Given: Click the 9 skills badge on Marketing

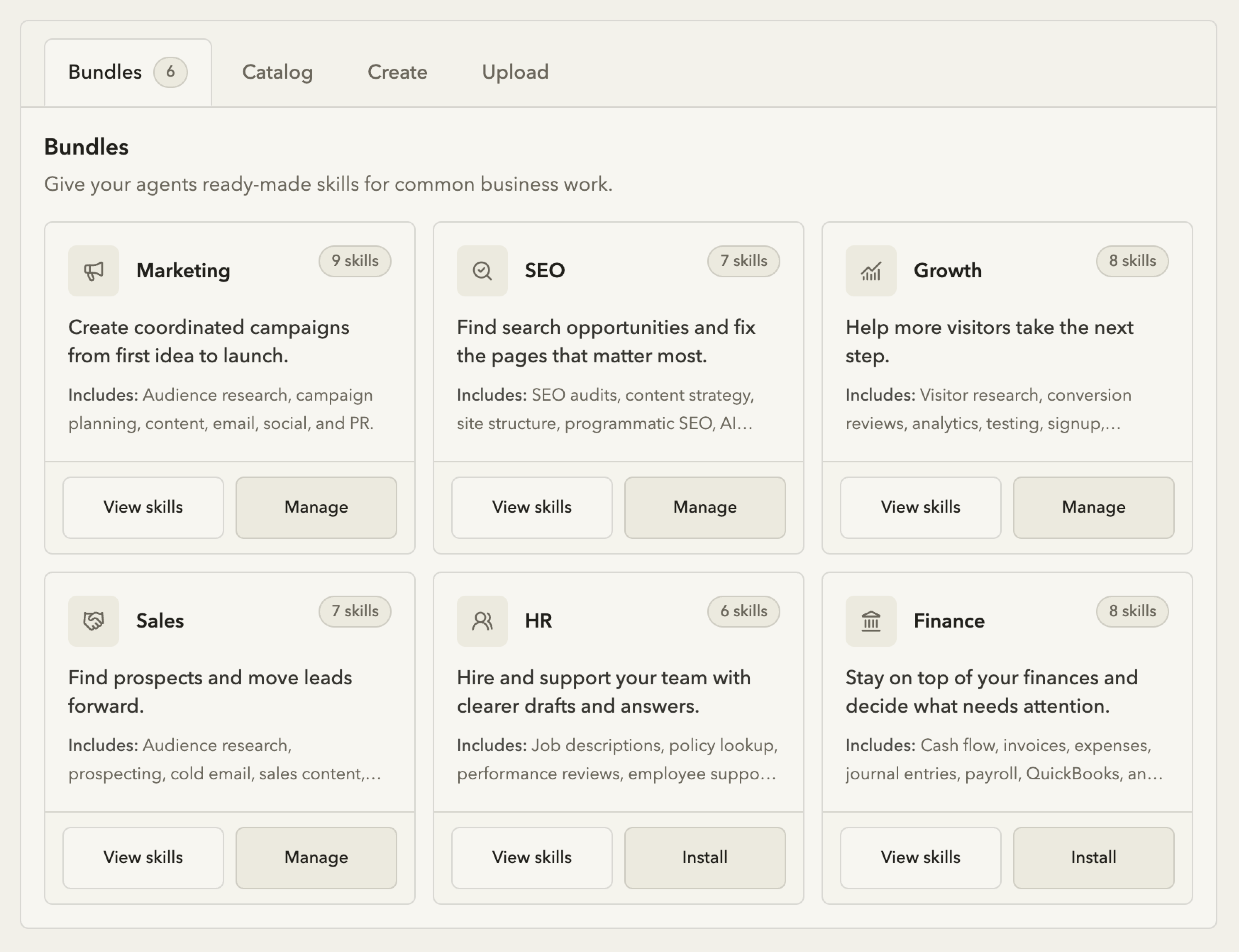Looking at the screenshot, I should click(355, 261).
